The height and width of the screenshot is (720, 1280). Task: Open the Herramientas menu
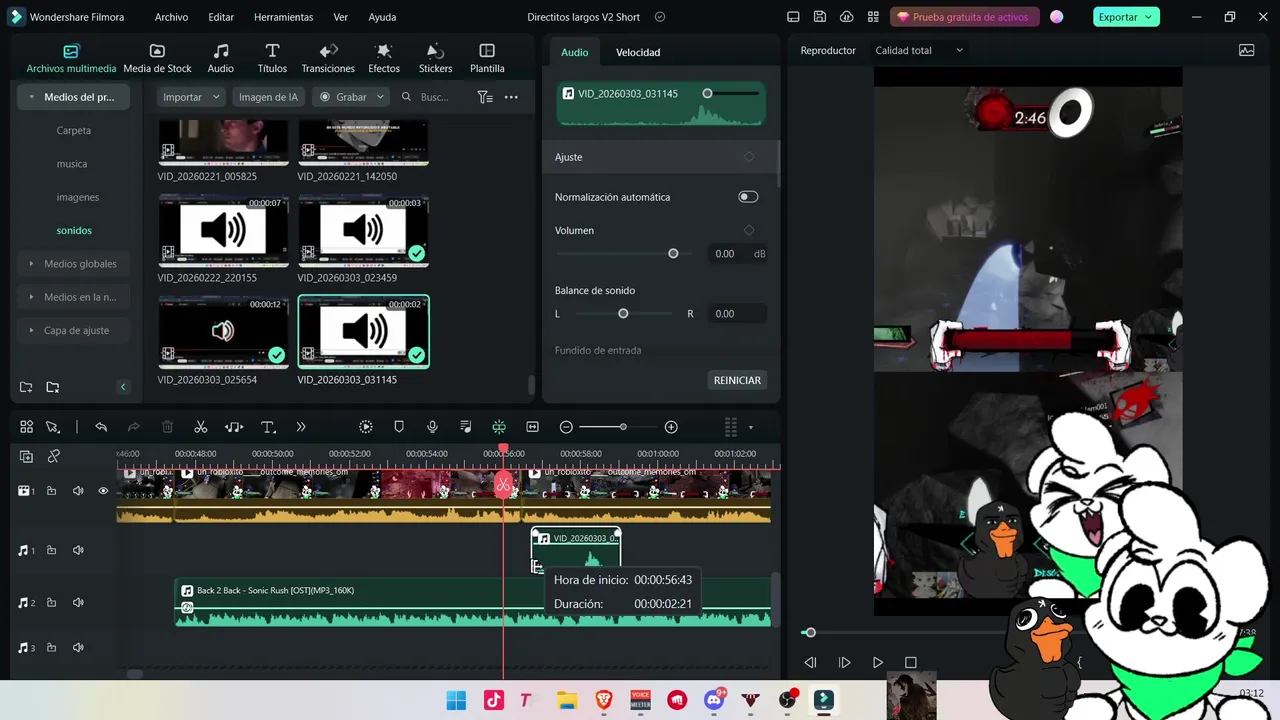pos(283,17)
